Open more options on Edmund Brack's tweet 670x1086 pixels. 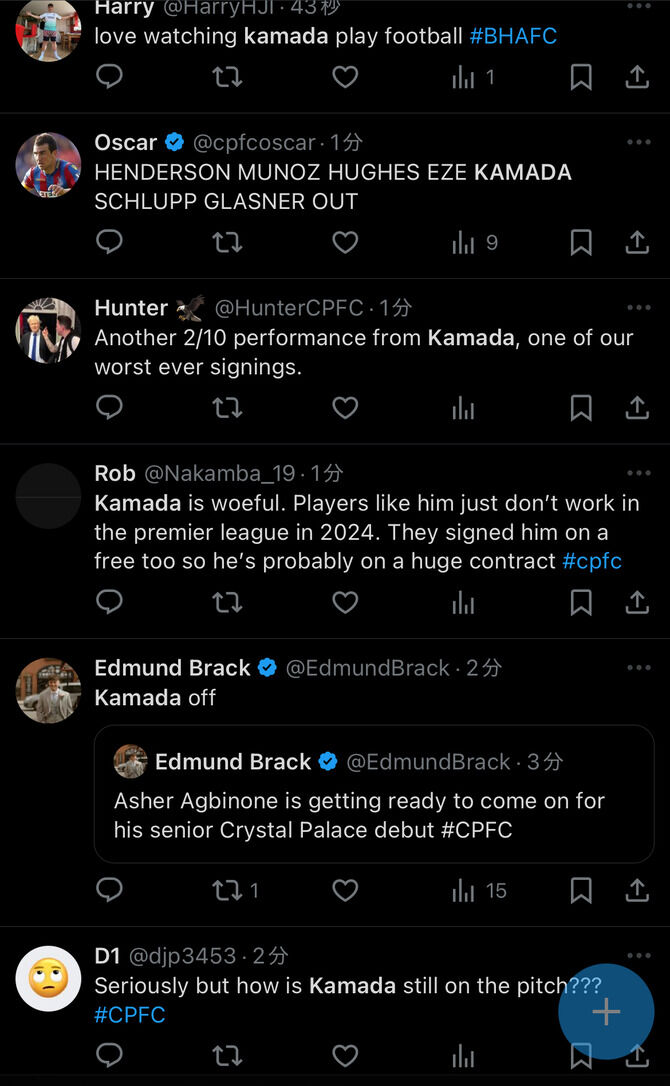click(x=638, y=667)
